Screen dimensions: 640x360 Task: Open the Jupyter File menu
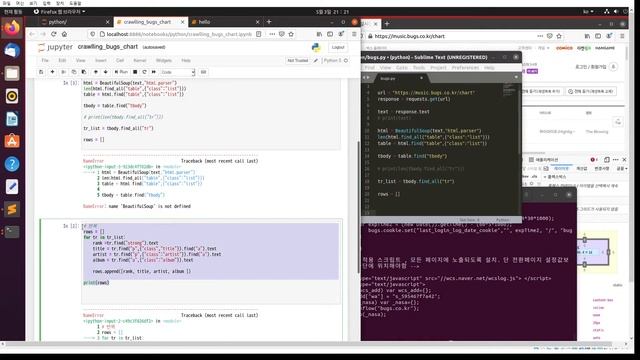click(x=45, y=60)
